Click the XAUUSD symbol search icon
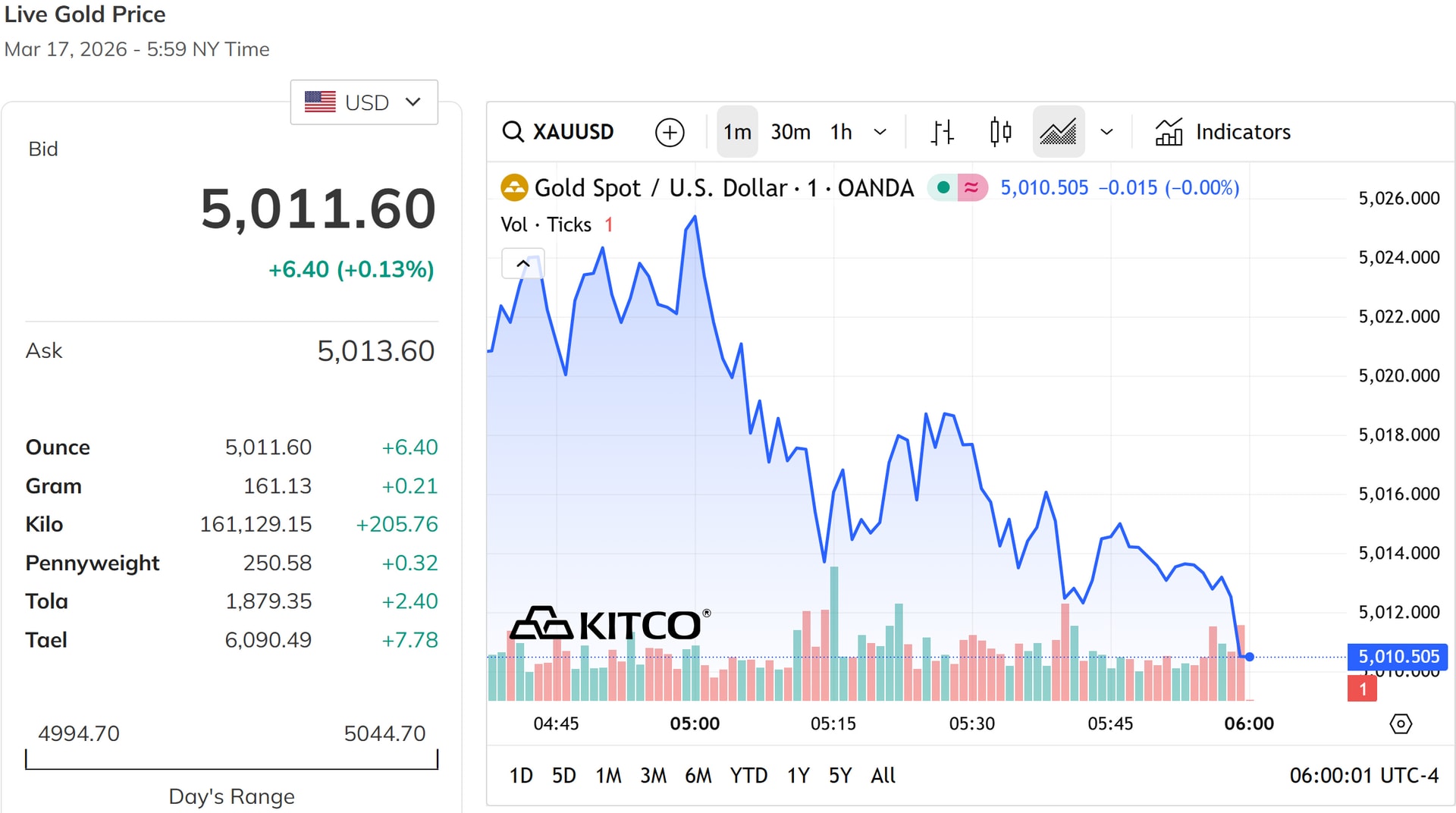1456x813 pixels. pyautogui.click(x=513, y=132)
